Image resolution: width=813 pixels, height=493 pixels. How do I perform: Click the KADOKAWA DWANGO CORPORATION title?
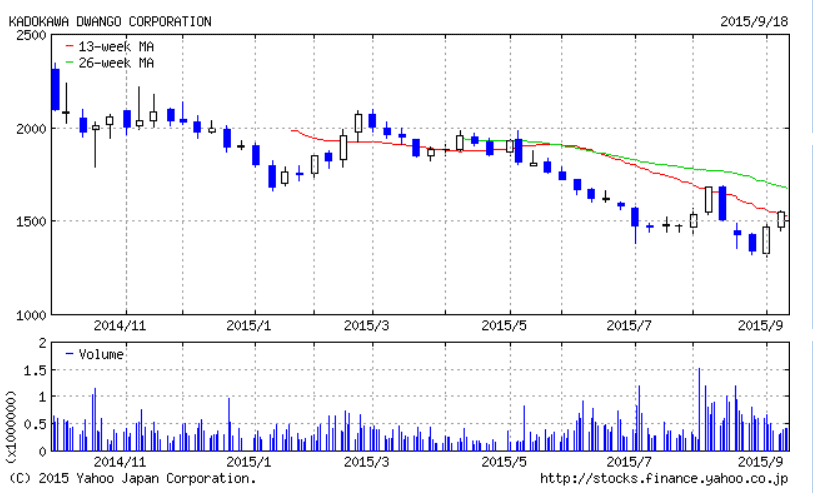tap(110, 22)
